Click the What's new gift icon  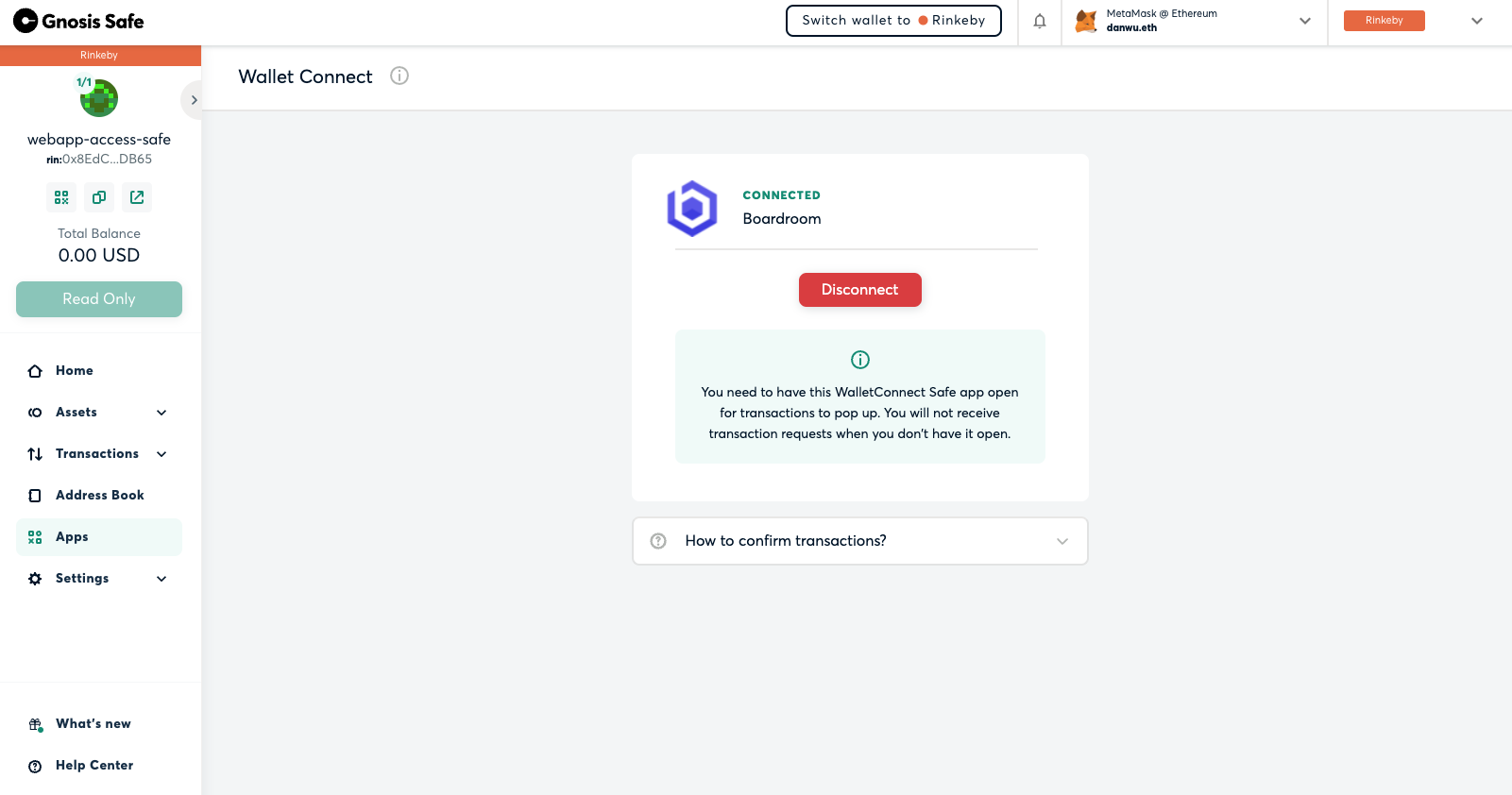[35, 724]
